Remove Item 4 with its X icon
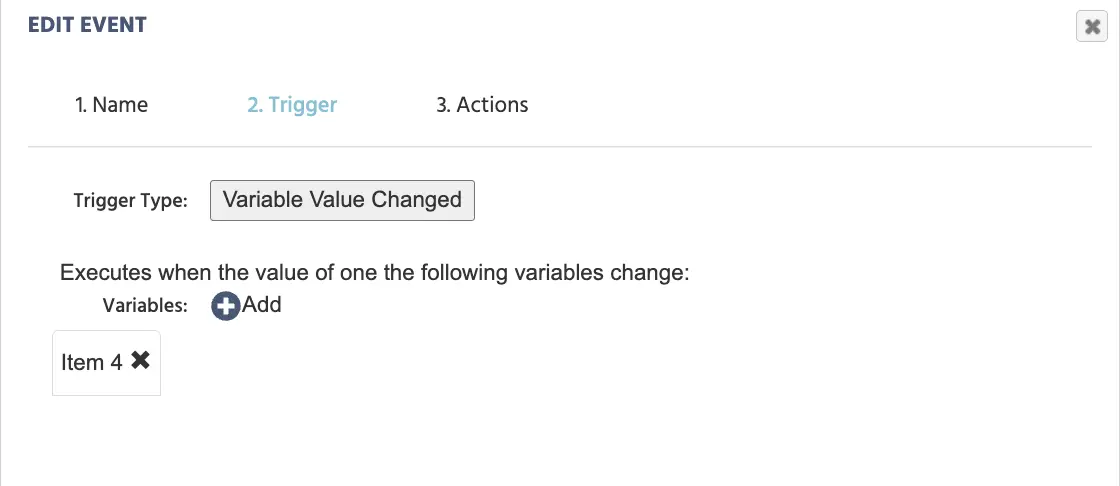Screen dimensions: 1120x486 [141, 361]
